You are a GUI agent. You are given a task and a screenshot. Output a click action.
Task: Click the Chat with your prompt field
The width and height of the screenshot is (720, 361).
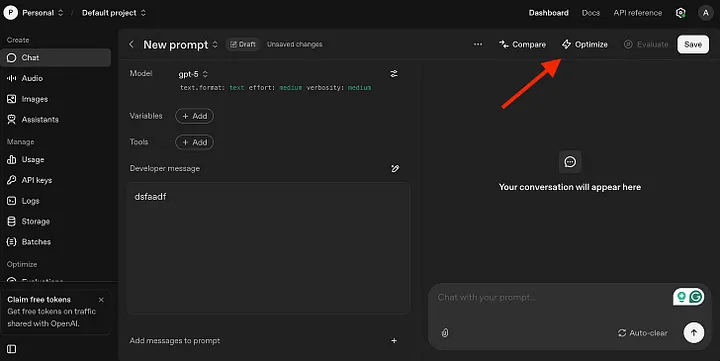(551, 298)
